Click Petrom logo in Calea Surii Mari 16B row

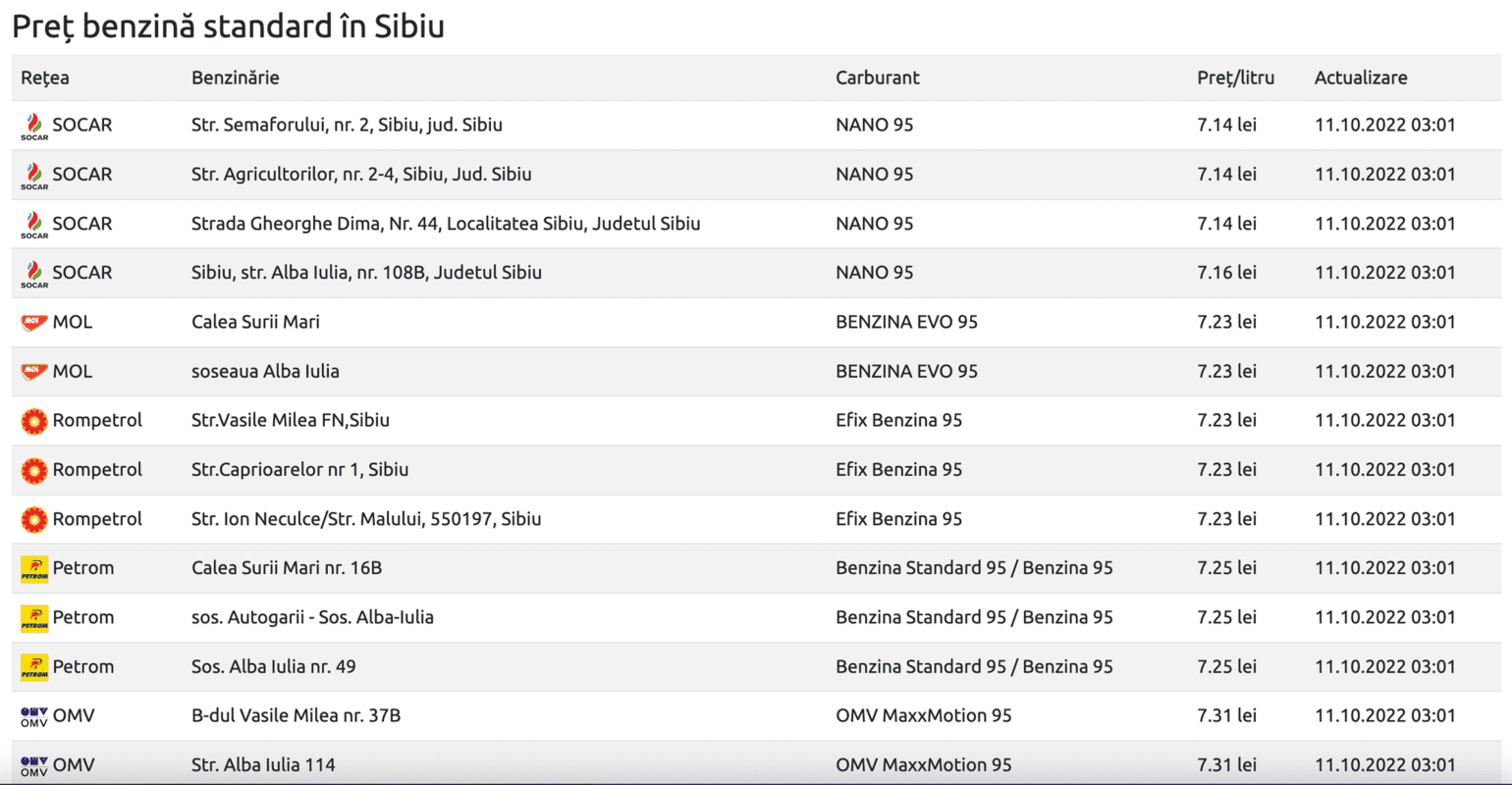[x=34, y=568]
